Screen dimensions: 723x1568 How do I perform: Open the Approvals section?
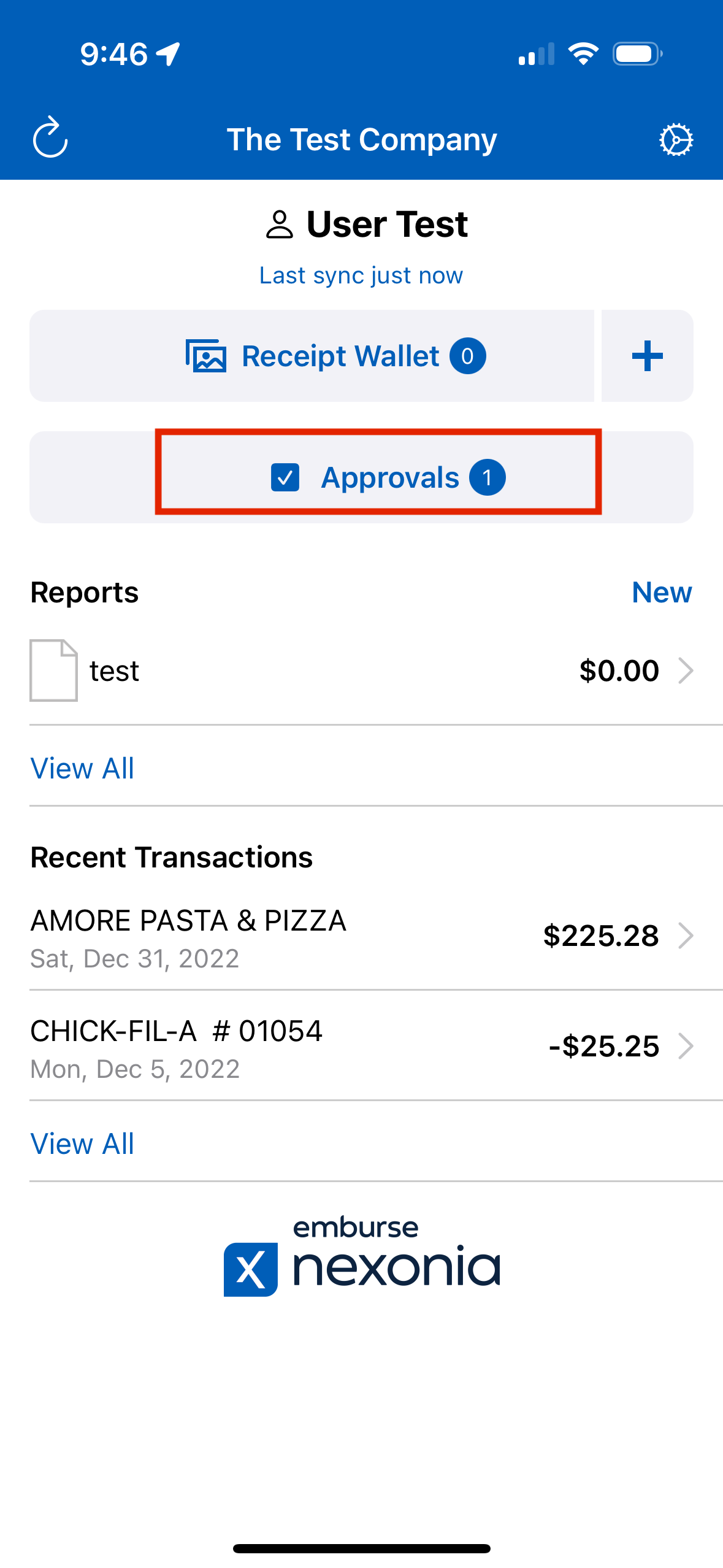coord(390,477)
